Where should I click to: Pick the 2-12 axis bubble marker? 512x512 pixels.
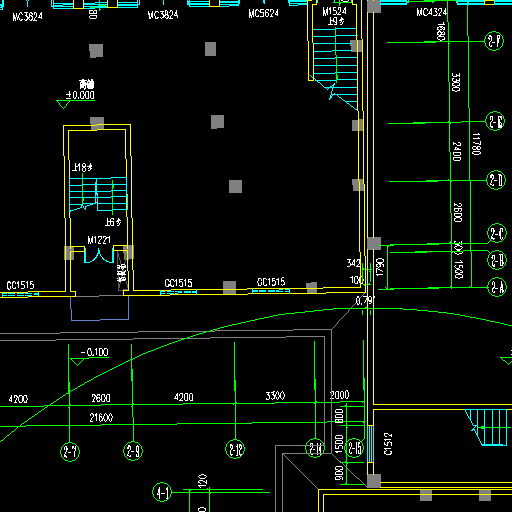235,449
